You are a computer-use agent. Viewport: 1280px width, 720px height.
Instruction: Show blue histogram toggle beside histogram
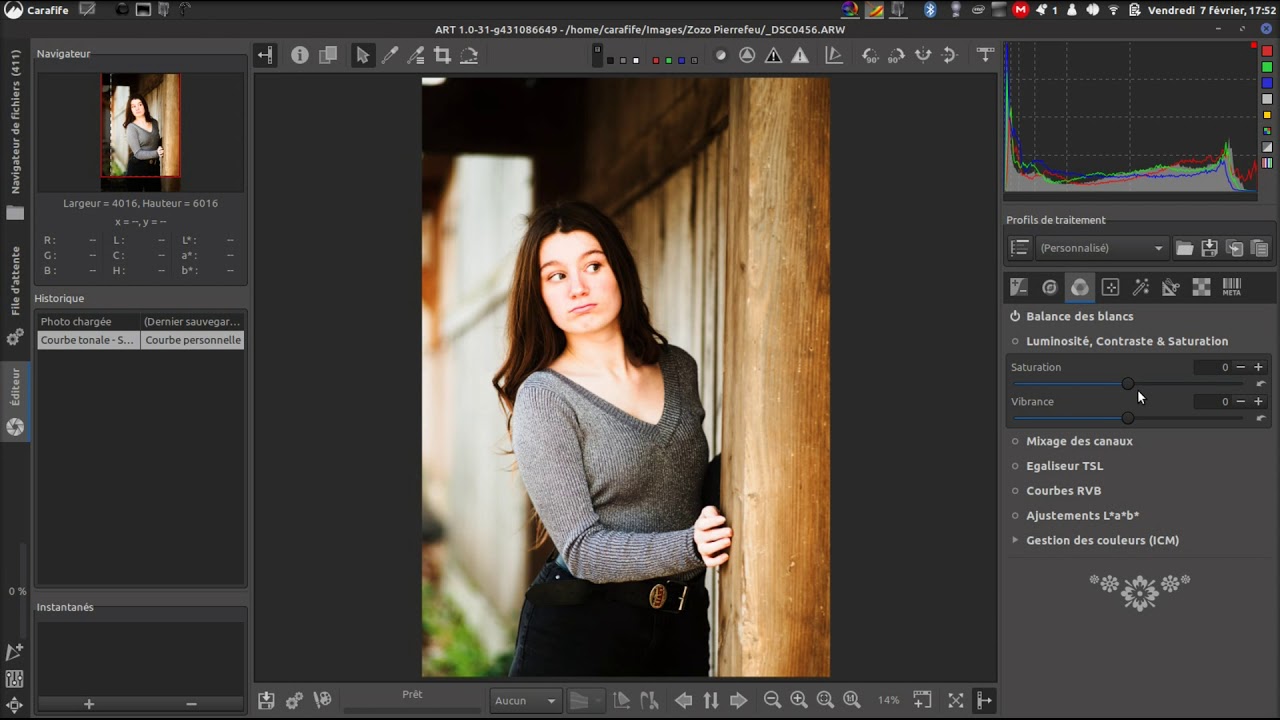coord(1267,83)
